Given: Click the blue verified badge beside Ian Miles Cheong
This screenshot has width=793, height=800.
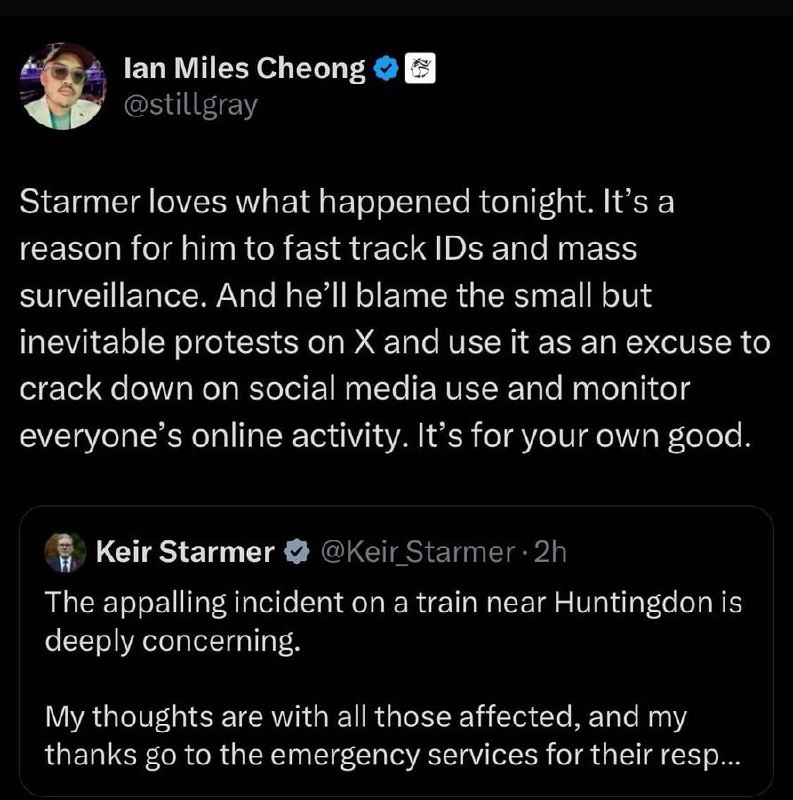Looking at the screenshot, I should click(x=385, y=69).
